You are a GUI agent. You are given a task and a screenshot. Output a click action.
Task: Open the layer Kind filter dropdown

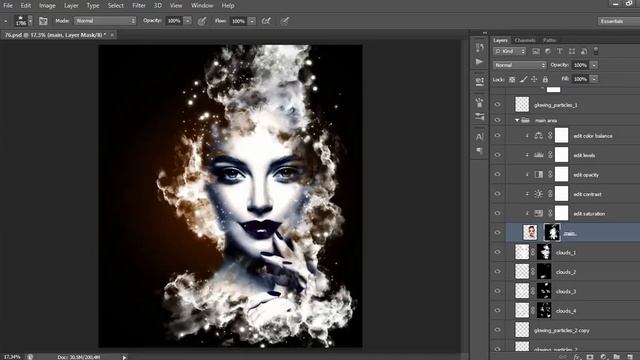coord(509,51)
